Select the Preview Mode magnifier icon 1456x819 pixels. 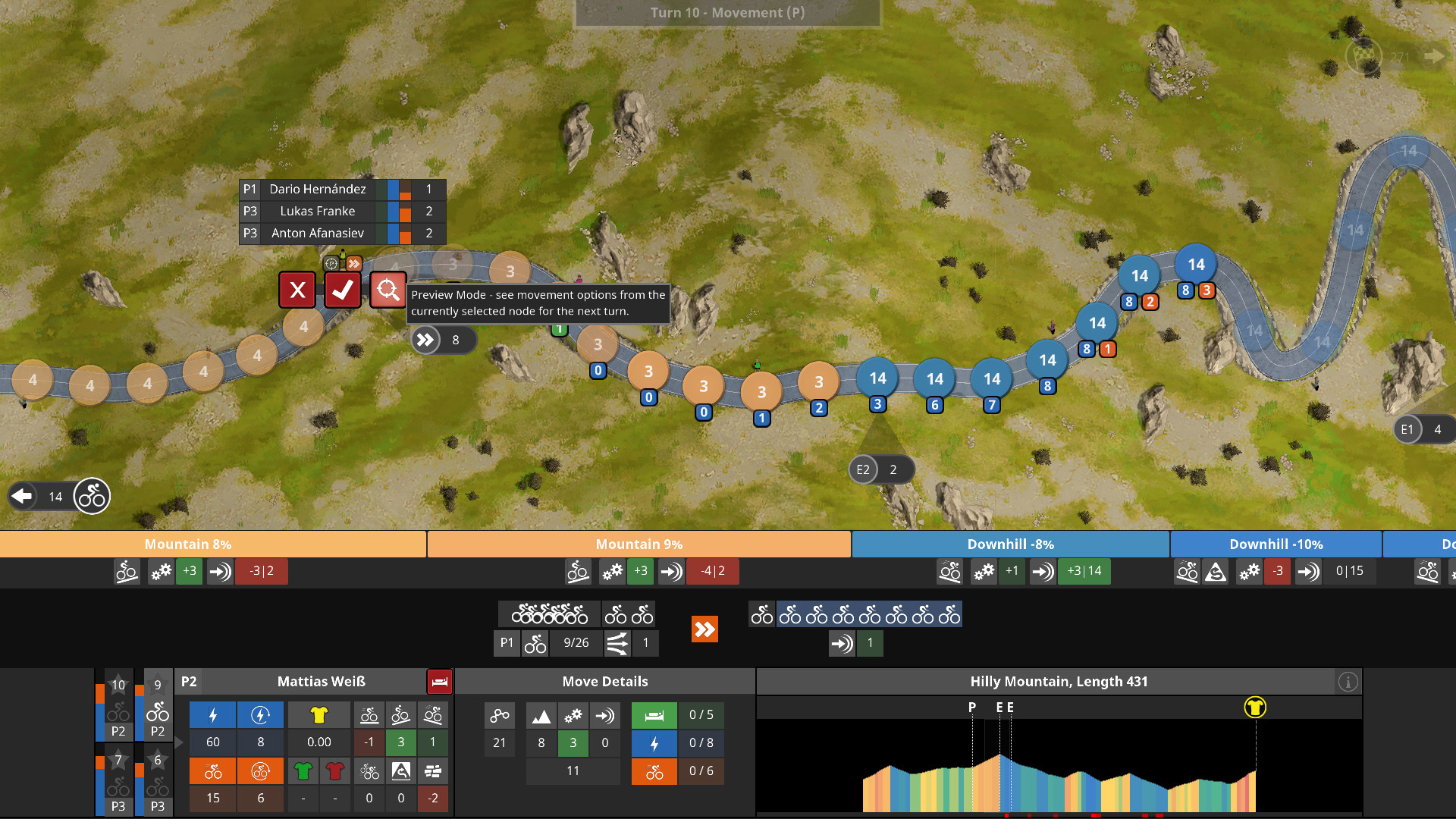pyautogui.click(x=388, y=290)
